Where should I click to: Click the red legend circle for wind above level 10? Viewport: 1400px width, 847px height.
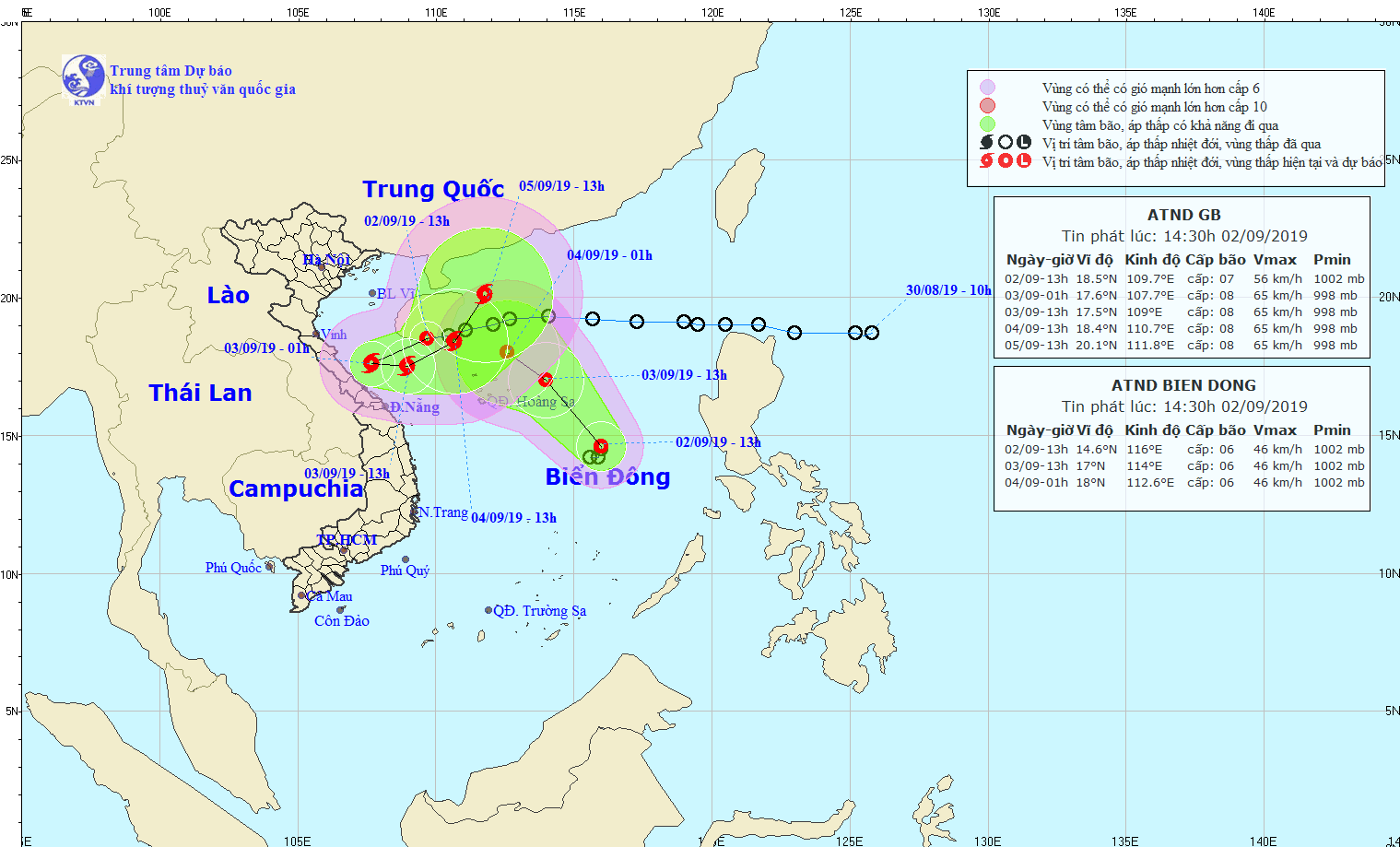point(987,107)
